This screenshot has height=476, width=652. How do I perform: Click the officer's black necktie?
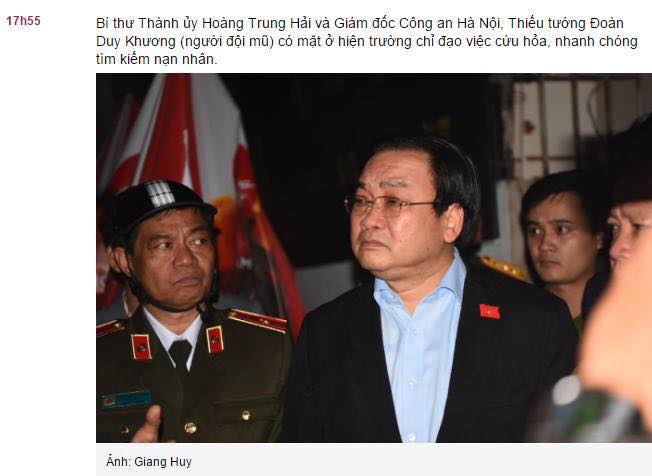click(180, 355)
